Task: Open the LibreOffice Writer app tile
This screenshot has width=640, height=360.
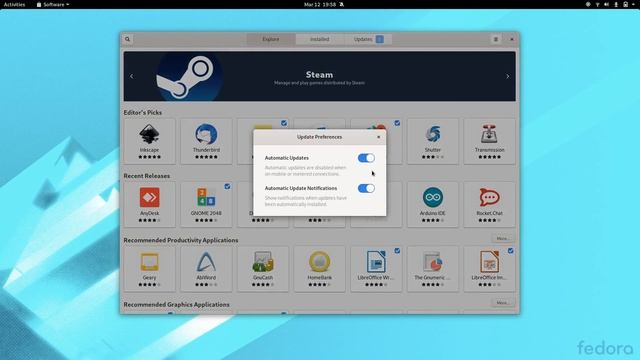Action: (x=376, y=269)
